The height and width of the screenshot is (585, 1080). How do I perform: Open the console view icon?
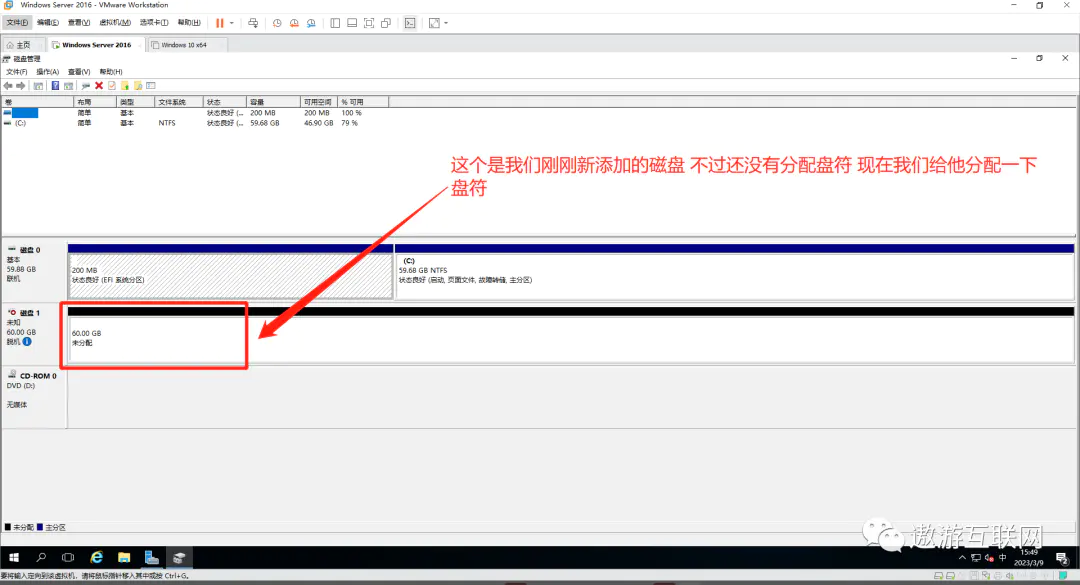[410, 23]
